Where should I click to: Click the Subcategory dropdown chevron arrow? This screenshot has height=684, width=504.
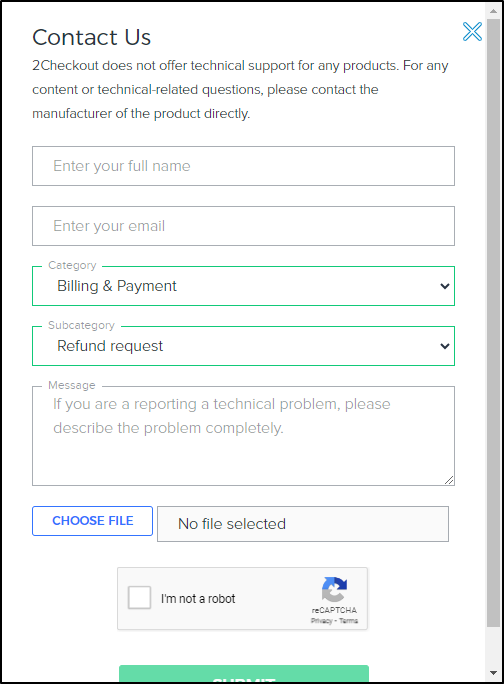pyautogui.click(x=445, y=346)
